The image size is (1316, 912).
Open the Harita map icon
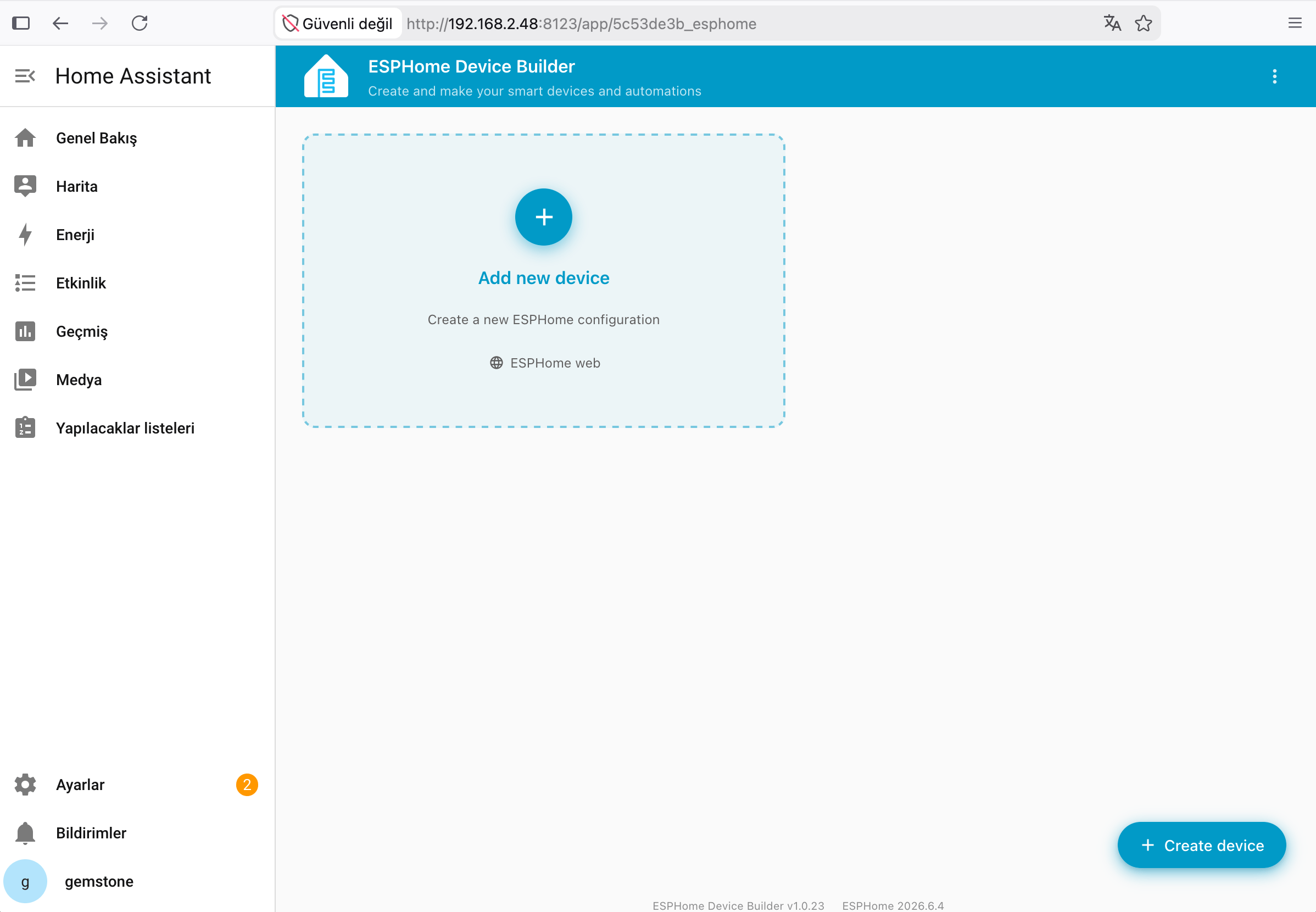click(x=25, y=186)
